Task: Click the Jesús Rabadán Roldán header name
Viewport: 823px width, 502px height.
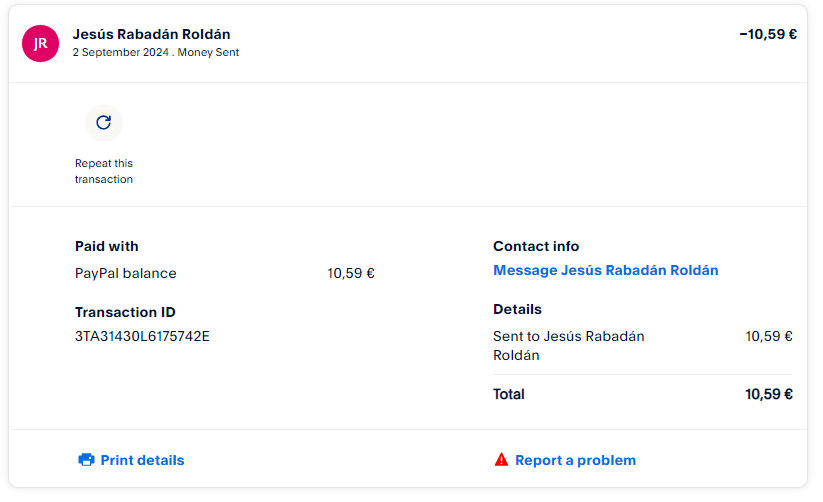Action: point(151,34)
